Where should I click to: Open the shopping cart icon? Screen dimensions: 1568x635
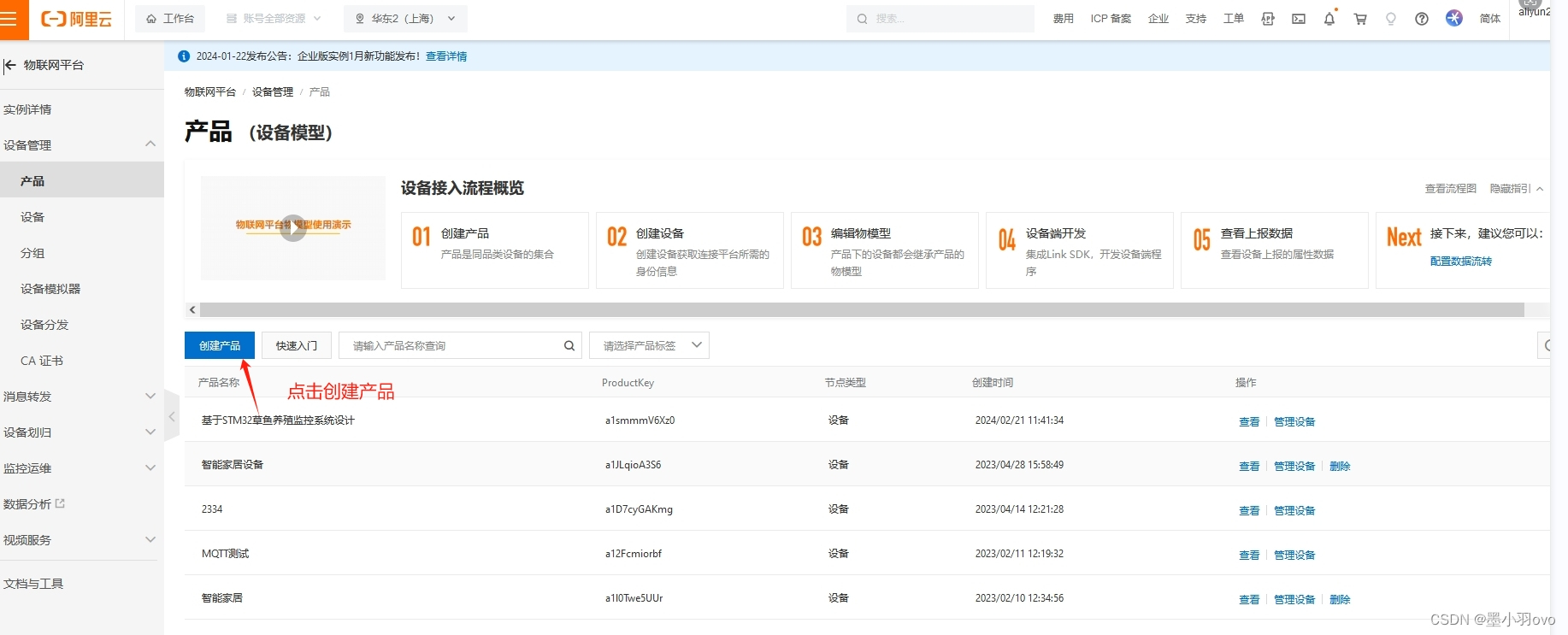click(x=1360, y=19)
